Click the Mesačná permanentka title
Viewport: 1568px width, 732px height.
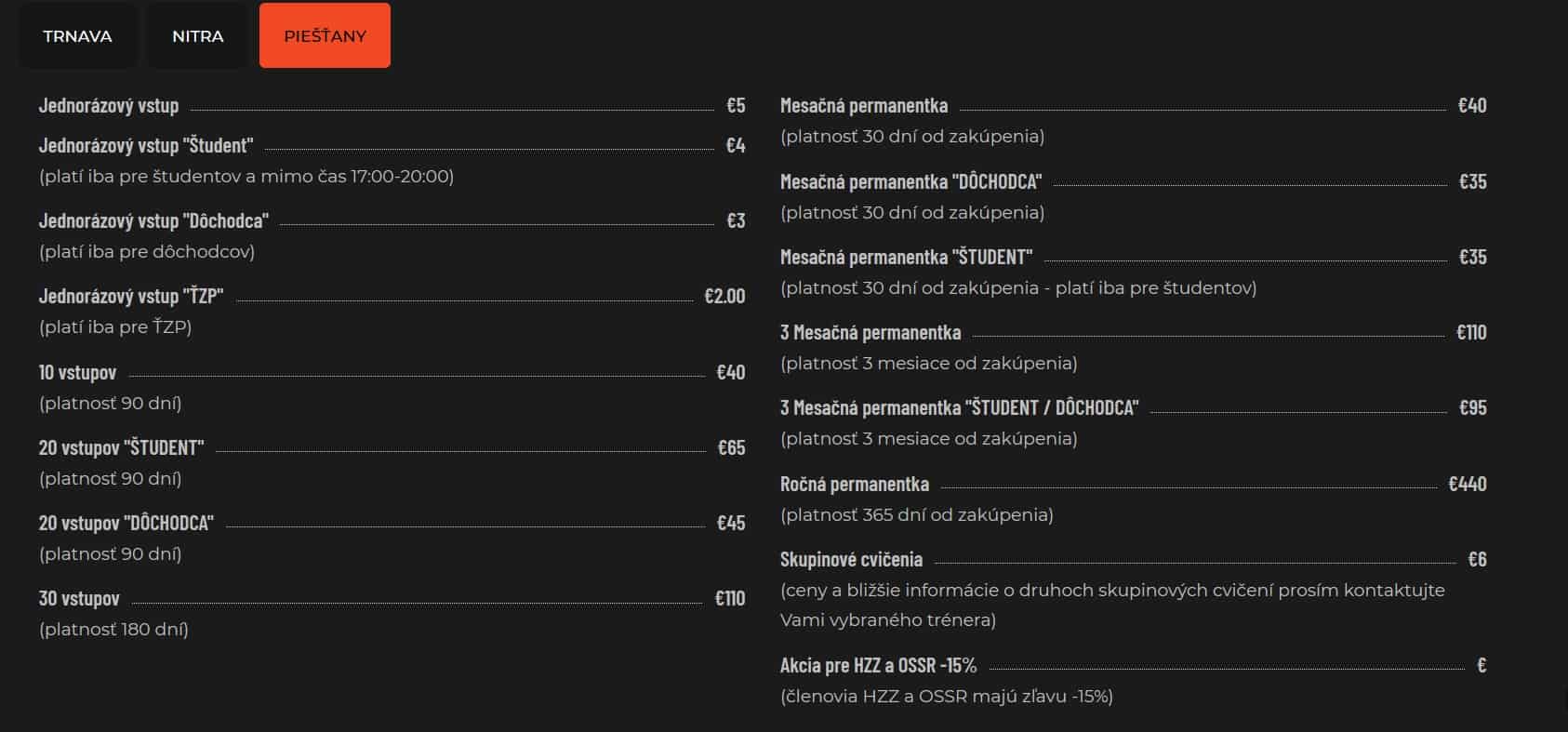click(864, 106)
